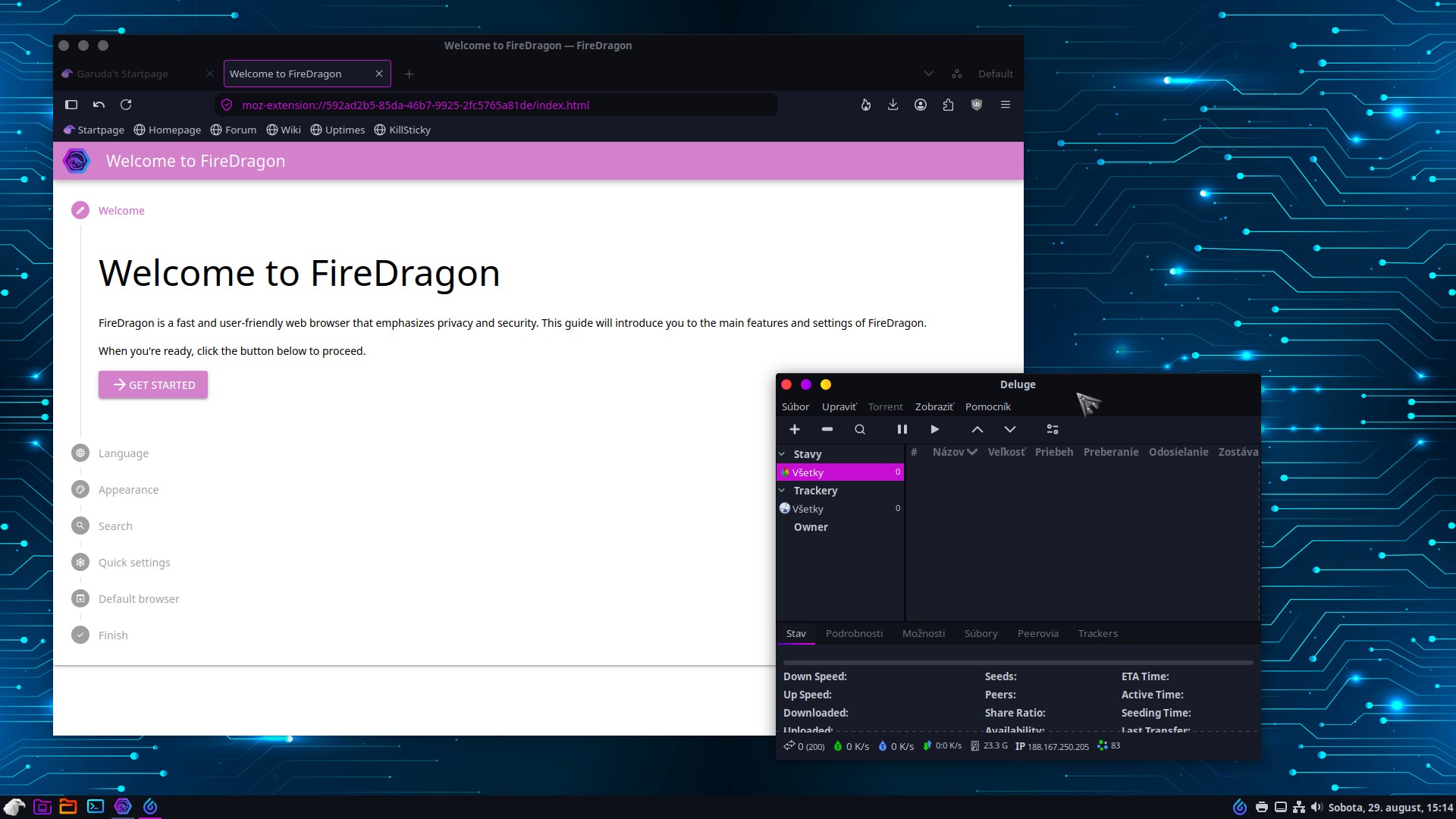The width and height of the screenshot is (1456, 819).
Task: Open the Extensions puzzle icon in FireDragon
Action: pos(948,105)
